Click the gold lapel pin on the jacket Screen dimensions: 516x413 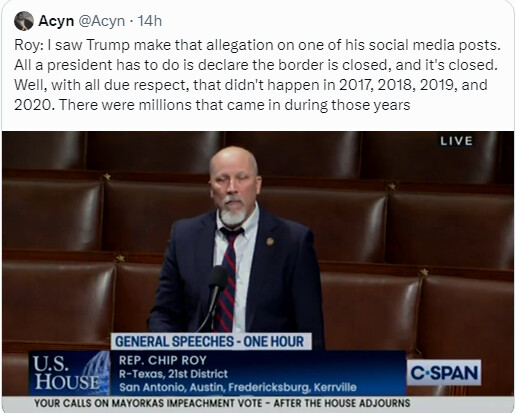[x=270, y=241]
